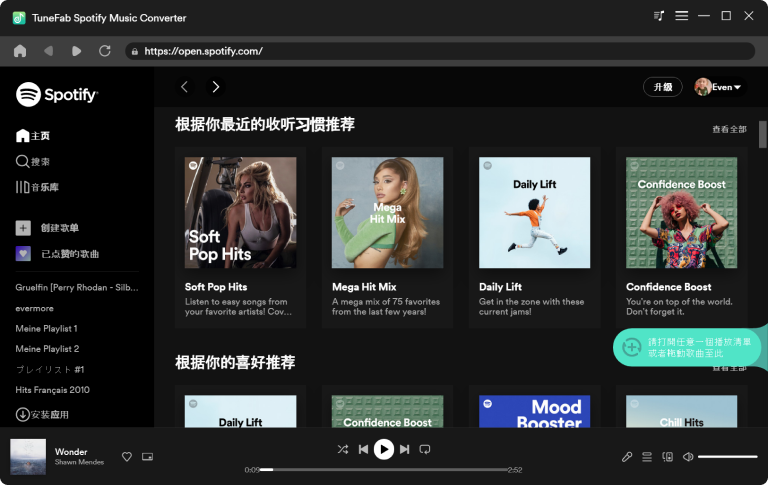
Task: Open the Gruelfin [Perry Rhodan playlist
Action: point(77,288)
